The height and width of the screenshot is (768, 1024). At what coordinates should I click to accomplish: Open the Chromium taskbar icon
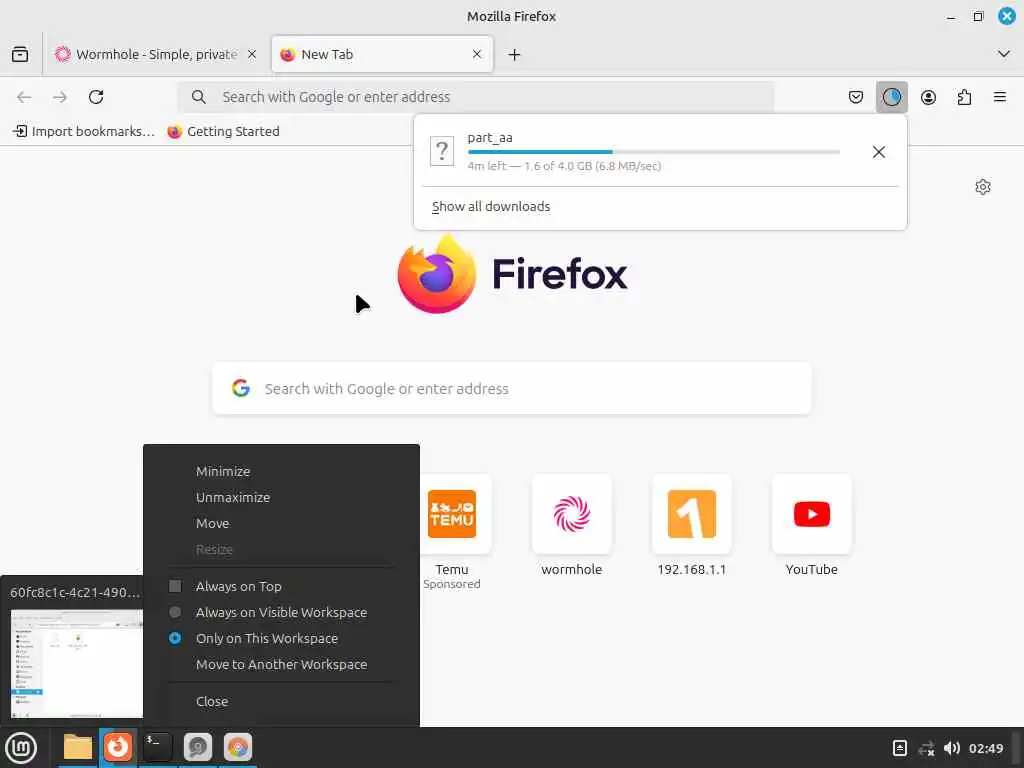238,747
